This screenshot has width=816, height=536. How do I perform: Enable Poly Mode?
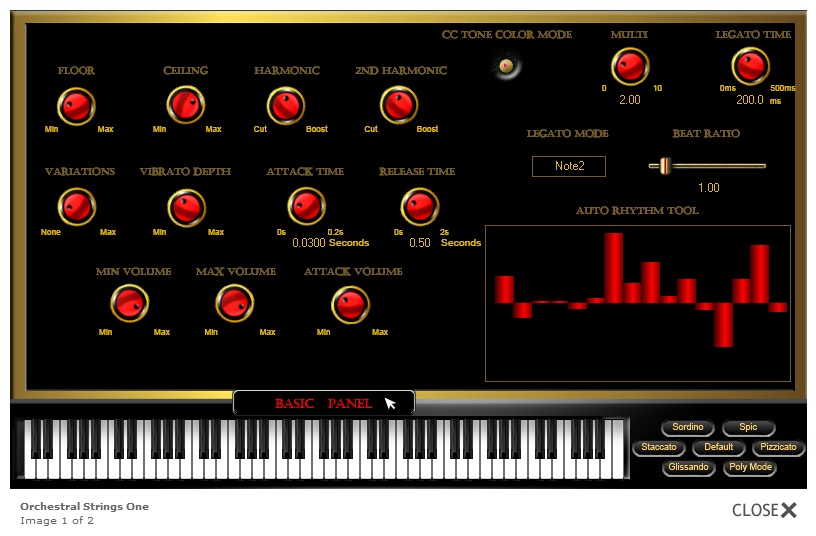(749, 467)
